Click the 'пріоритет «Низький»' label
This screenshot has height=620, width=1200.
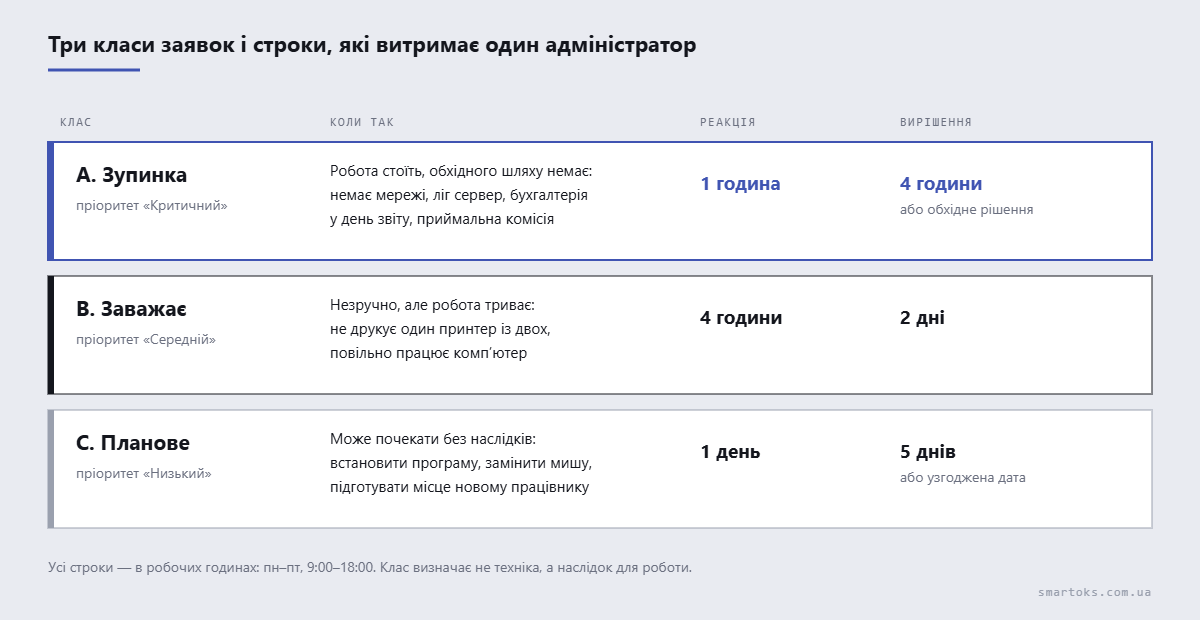(x=144, y=473)
